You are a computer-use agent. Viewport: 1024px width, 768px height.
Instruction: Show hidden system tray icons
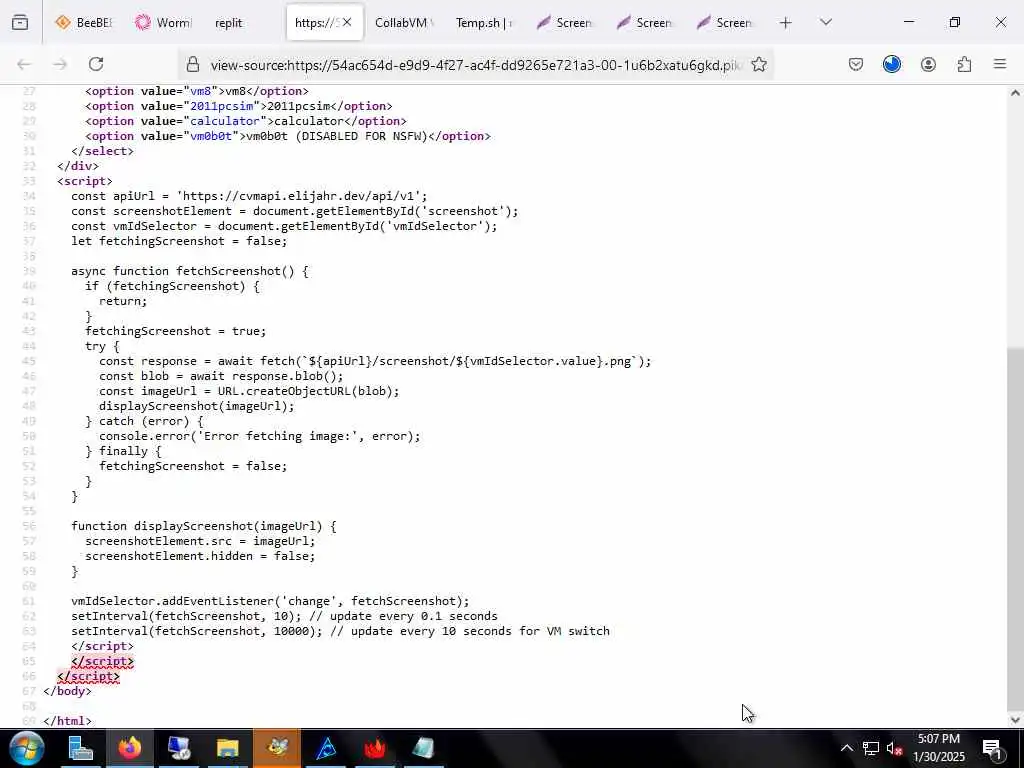pyautogui.click(x=846, y=748)
